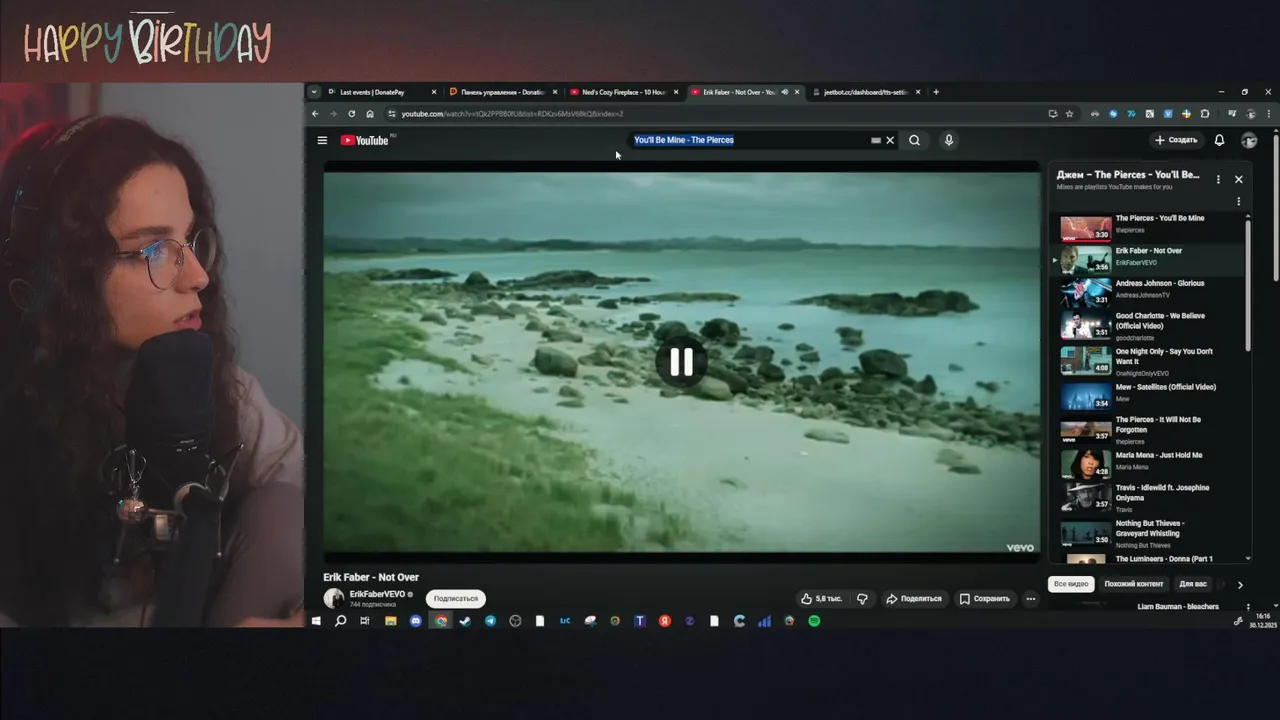Viewport: 1280px width, 720px height.
Task: Open the ErikFaberVEVO channel avatar
Action: [x=334, y=598]
